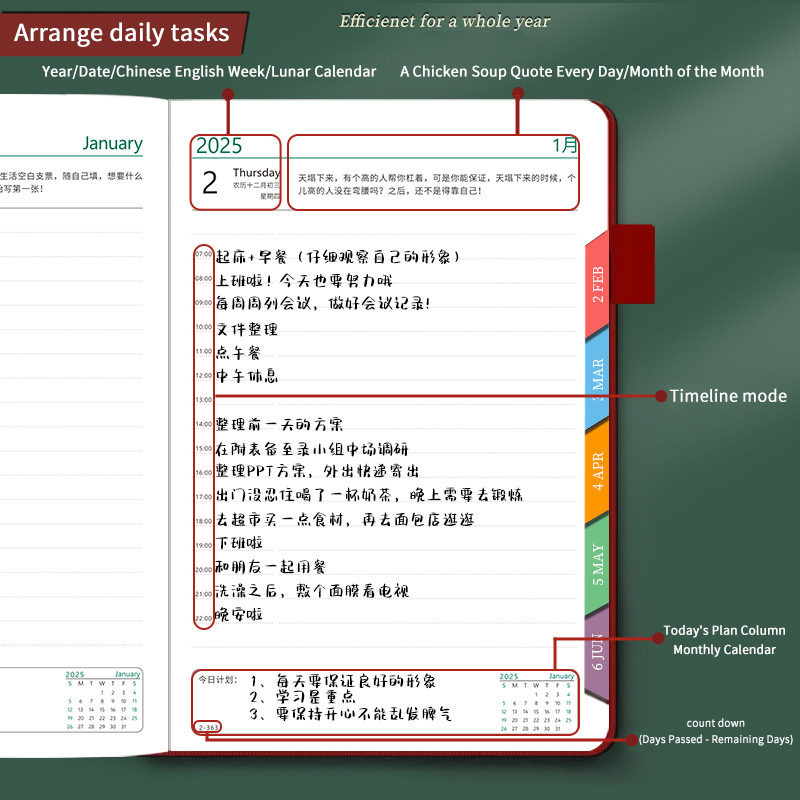Click the Today's Plan Column label
The height and width of the screenshot is (800, 800).
click(724, 631)
